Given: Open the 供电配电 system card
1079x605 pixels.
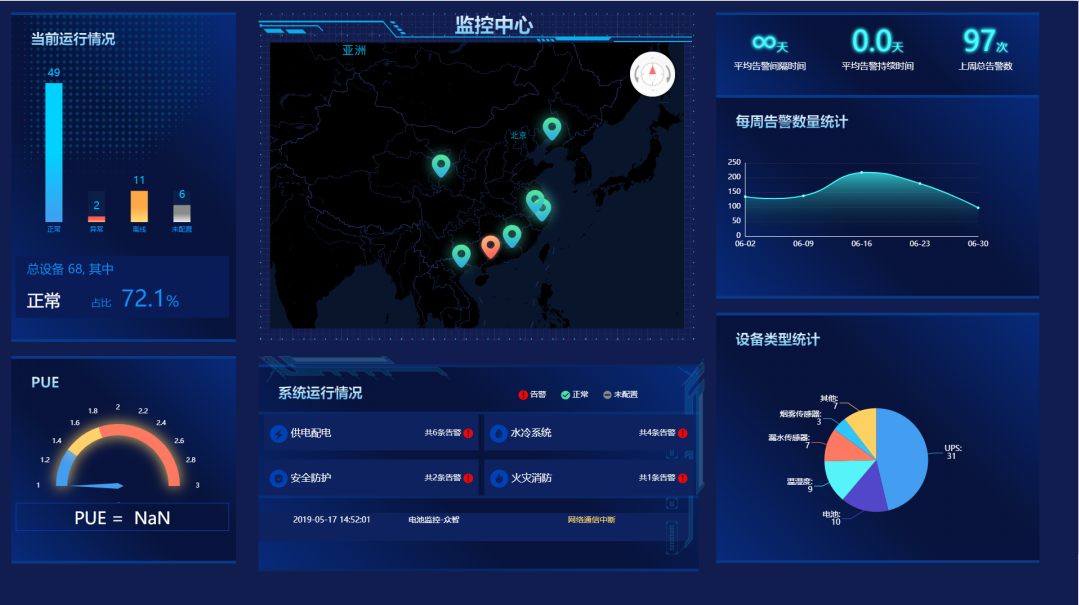Looking at the screenshot, I should click(371, 433).
